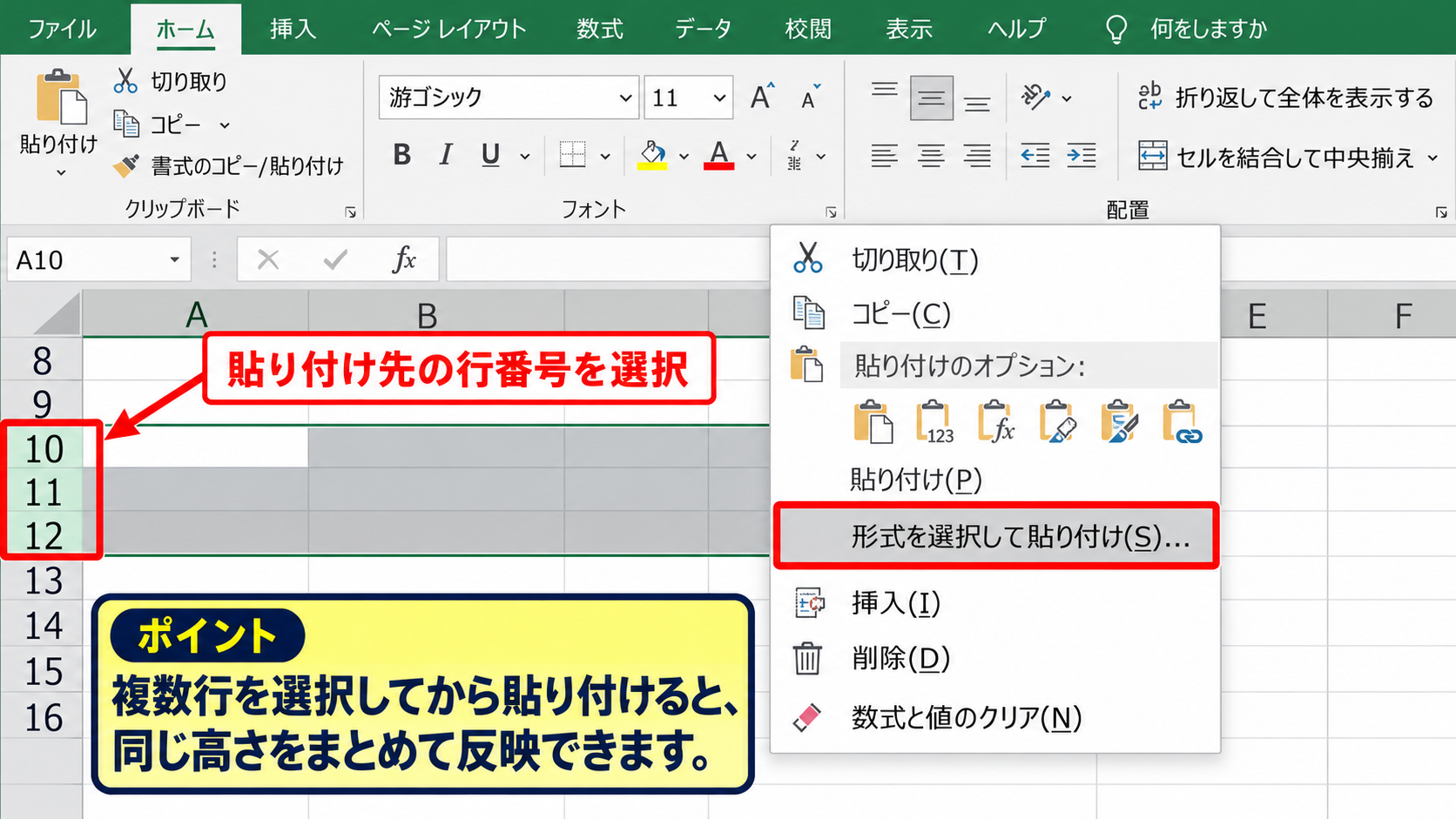Image resolution: width=1456 pixels, height=819 pixels.
Task: Choose 形式を選択して貼り付け(S)... from context menu
Action: point(995,536)
